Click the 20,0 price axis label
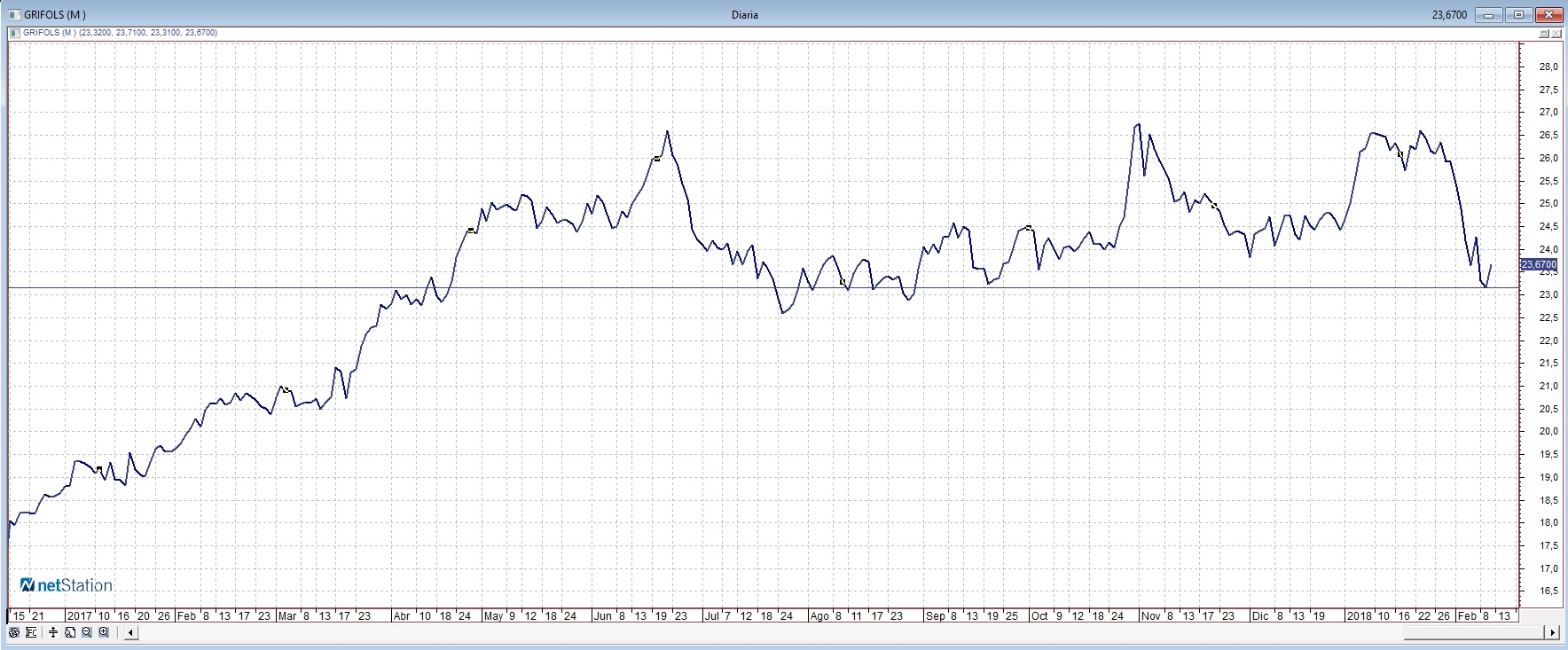The height and width of the screenshot is (650, 1568). pos(1548,432)
